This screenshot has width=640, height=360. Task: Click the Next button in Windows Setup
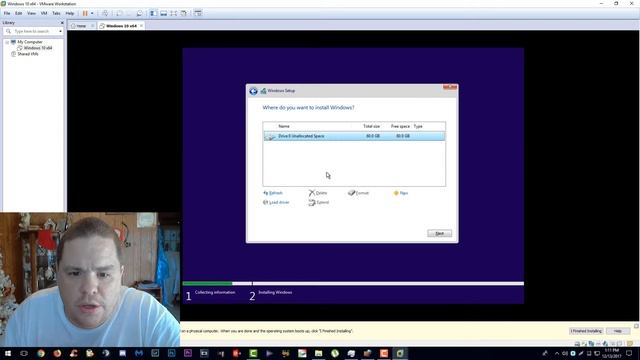440,233
